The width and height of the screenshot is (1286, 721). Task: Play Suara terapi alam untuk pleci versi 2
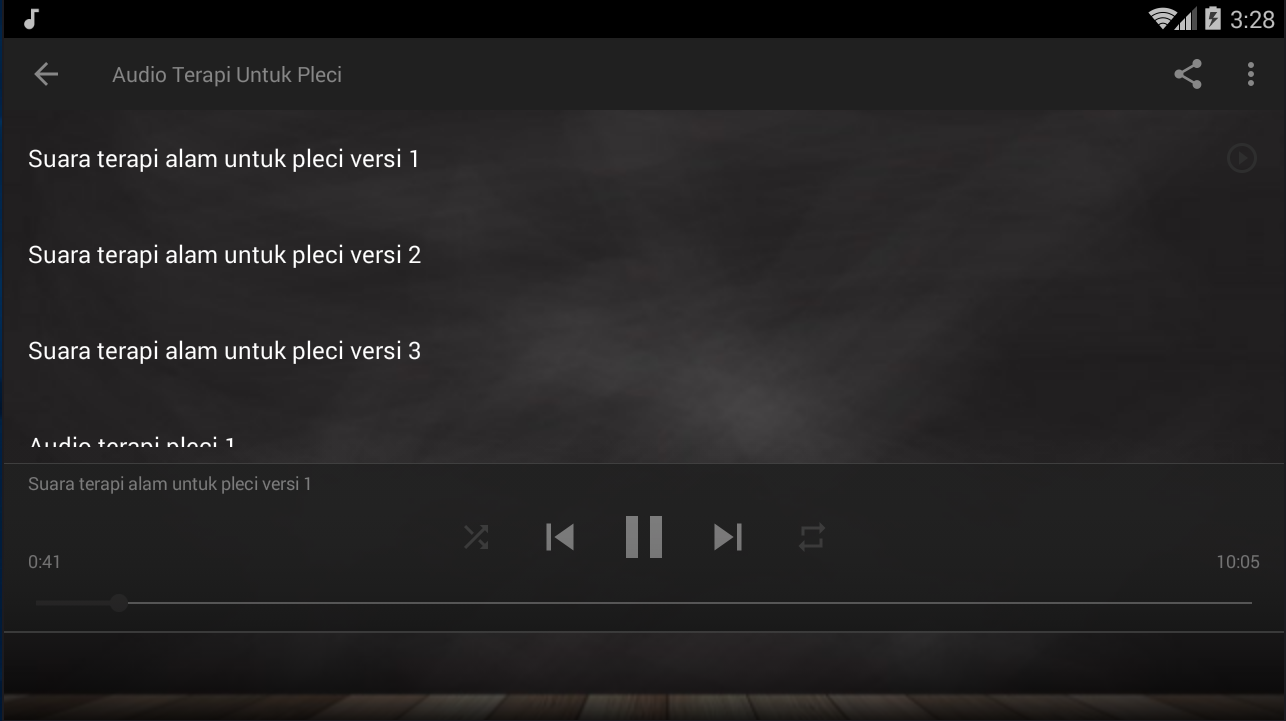tap(643, 254)
